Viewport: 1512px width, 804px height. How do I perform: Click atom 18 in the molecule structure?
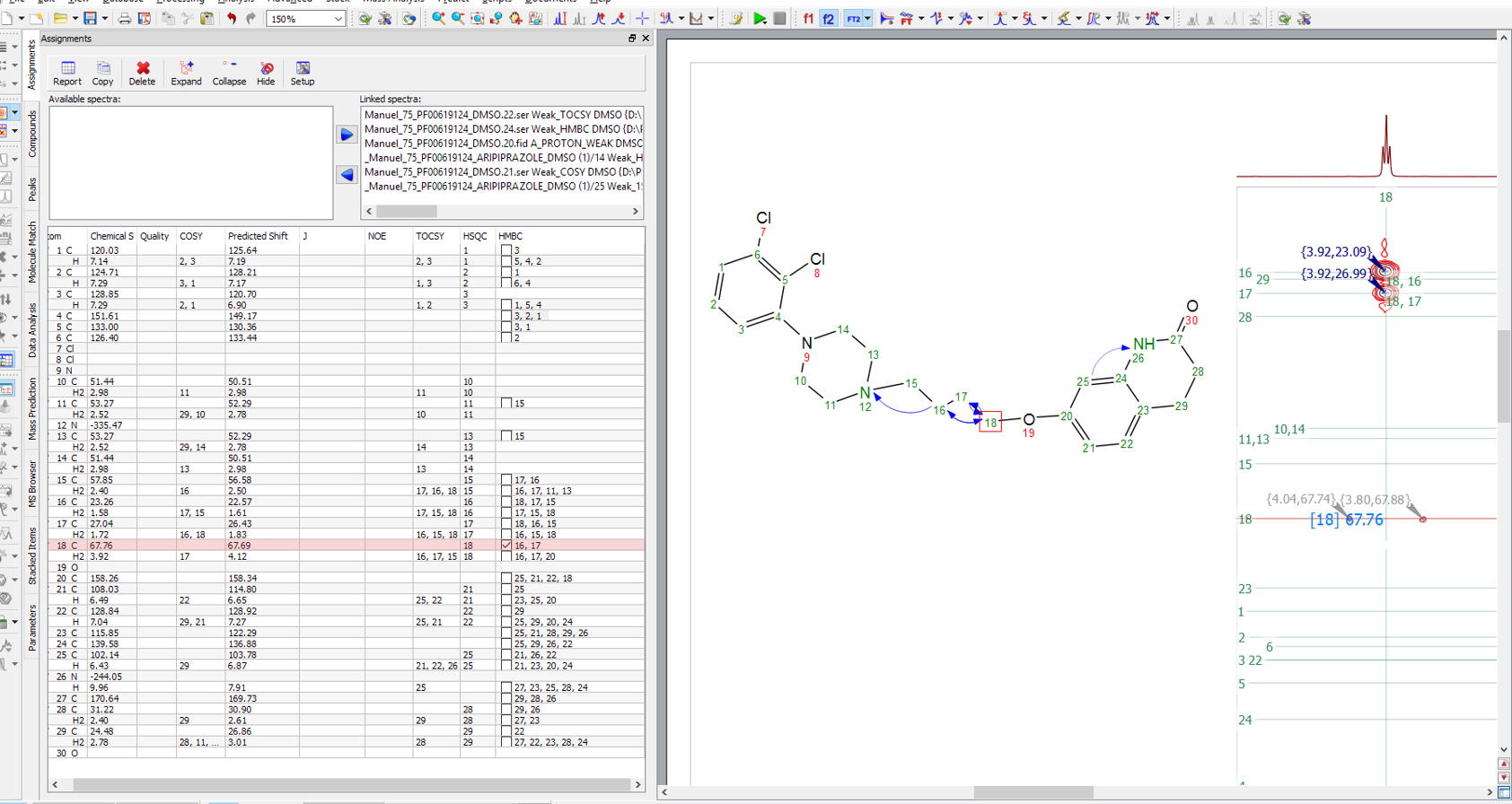click(990, 422)
